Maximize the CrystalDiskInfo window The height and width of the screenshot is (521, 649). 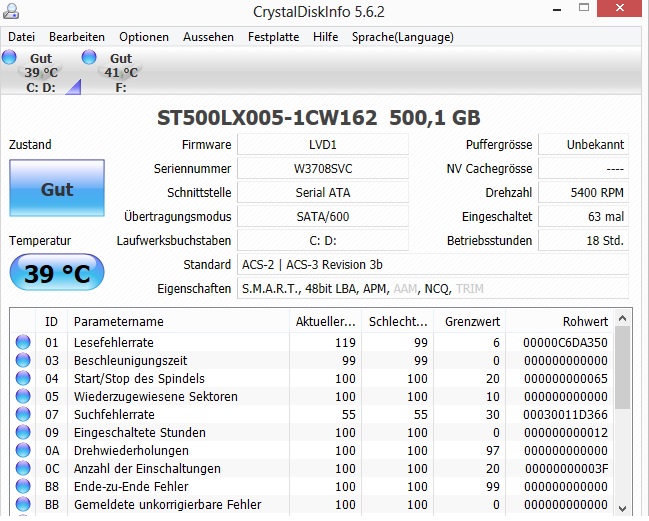click(x=584, y=7)
